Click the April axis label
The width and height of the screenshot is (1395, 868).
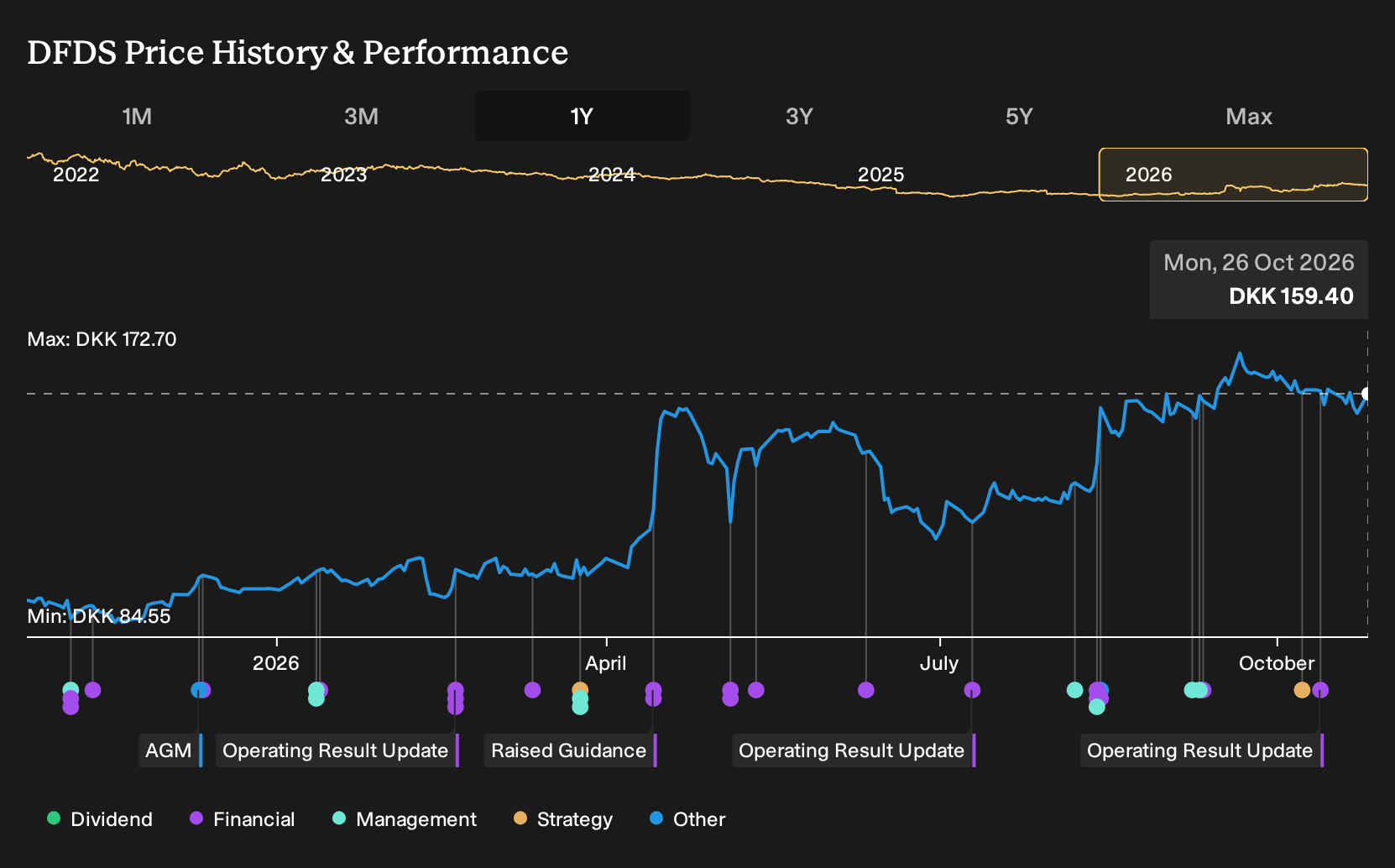pos(606,663)
